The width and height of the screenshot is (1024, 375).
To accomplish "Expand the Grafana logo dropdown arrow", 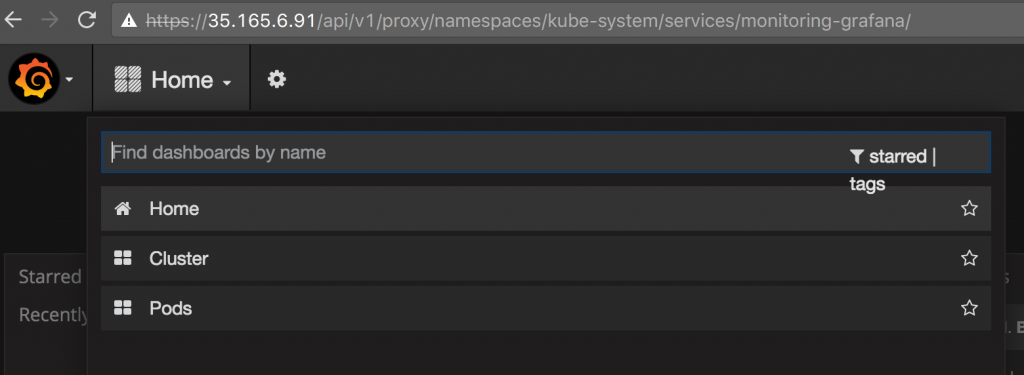I will pyautogui.click(x=69, y=80).
